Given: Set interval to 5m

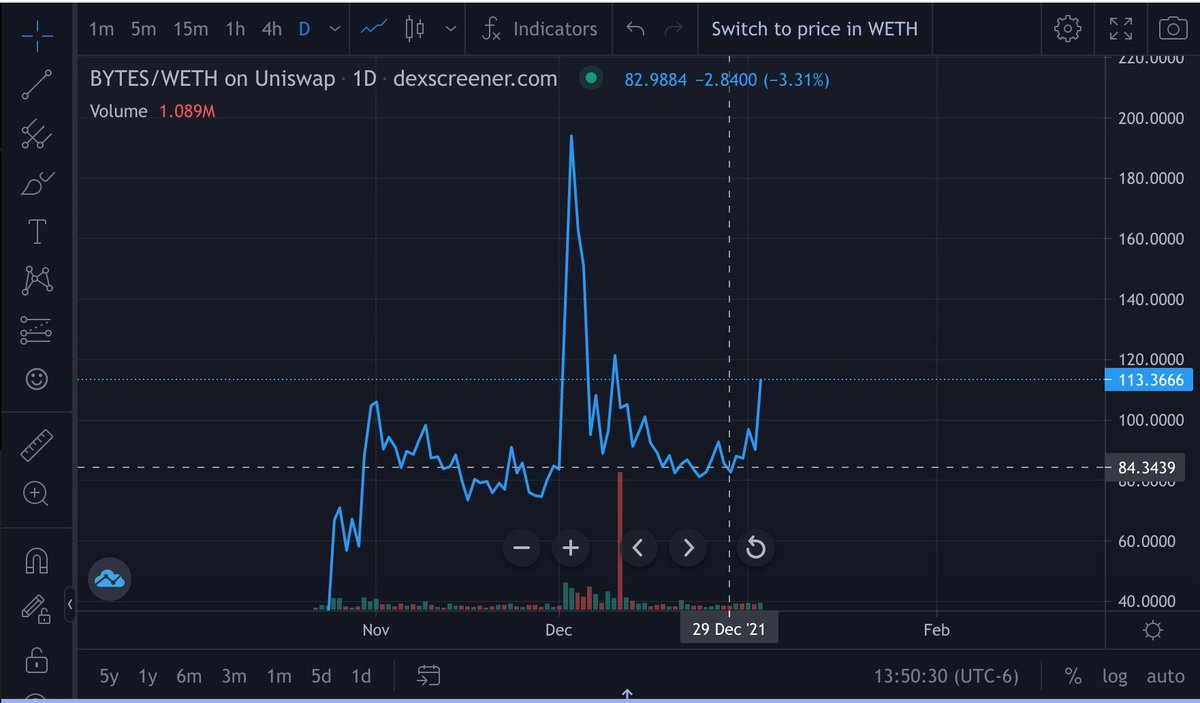Looking at the screenshot, I should [x=144, y=29].
